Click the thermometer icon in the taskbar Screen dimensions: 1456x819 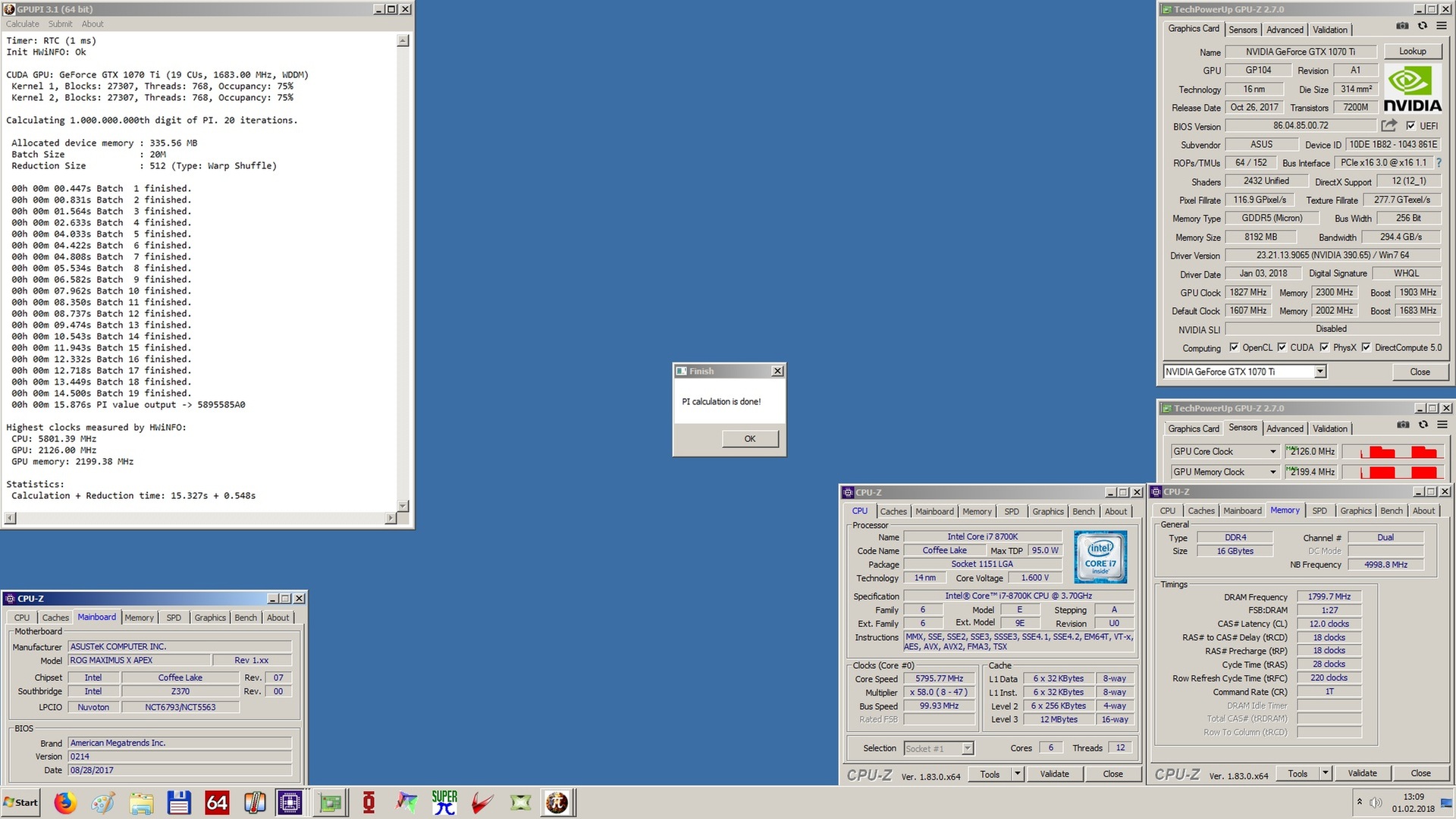(x=255, y=802)
